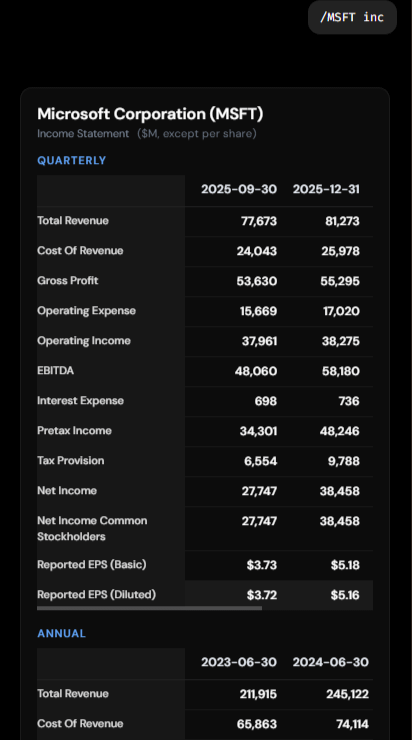This screenshot has height=740, width=412.
Task: Select the EBITDA row label
Action: (x=56, y=370)
